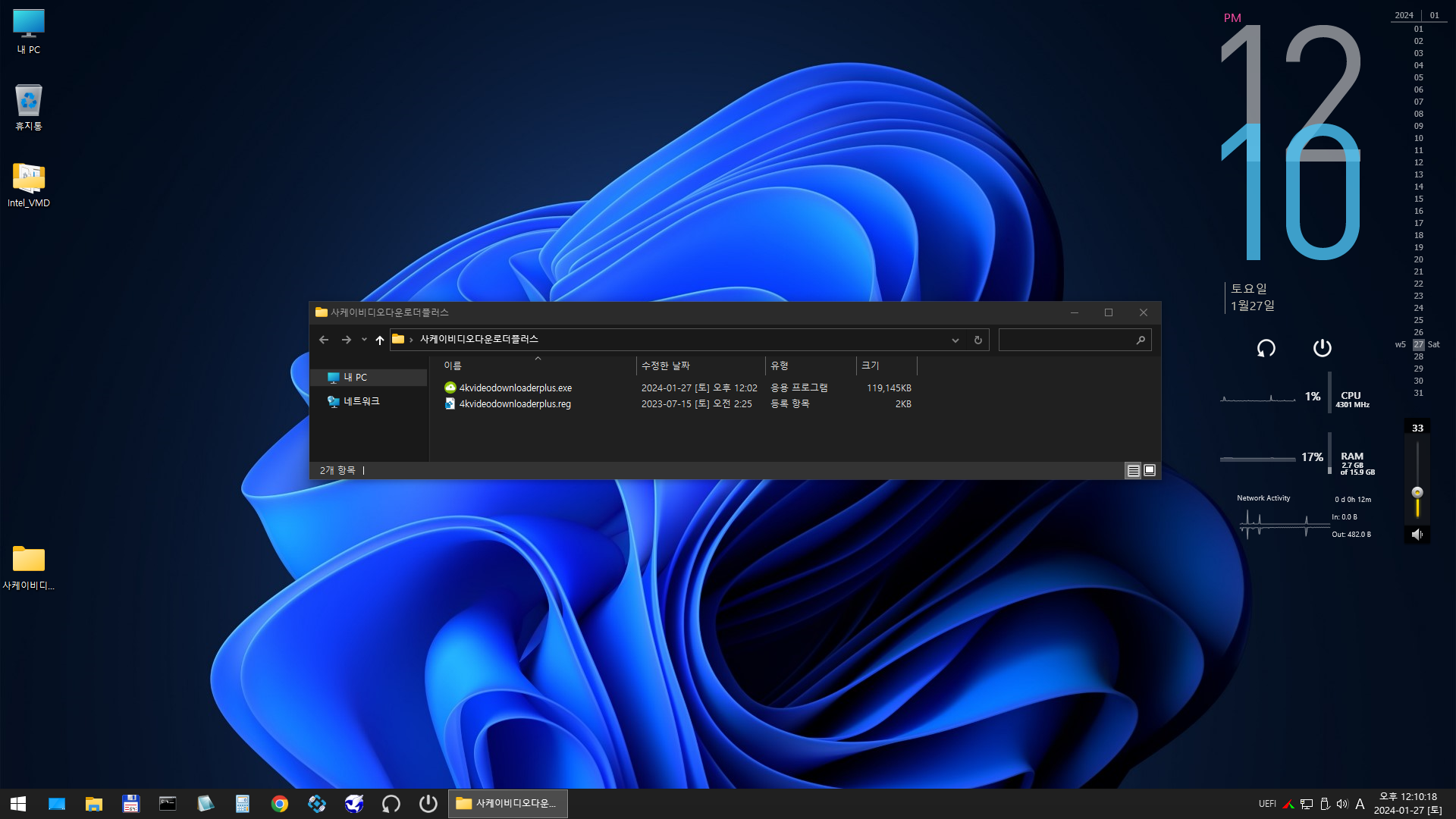Open the floppy disk 64 app in taskbar
1456x819 pixels.
pyautogui.click(x=131, y=804)
